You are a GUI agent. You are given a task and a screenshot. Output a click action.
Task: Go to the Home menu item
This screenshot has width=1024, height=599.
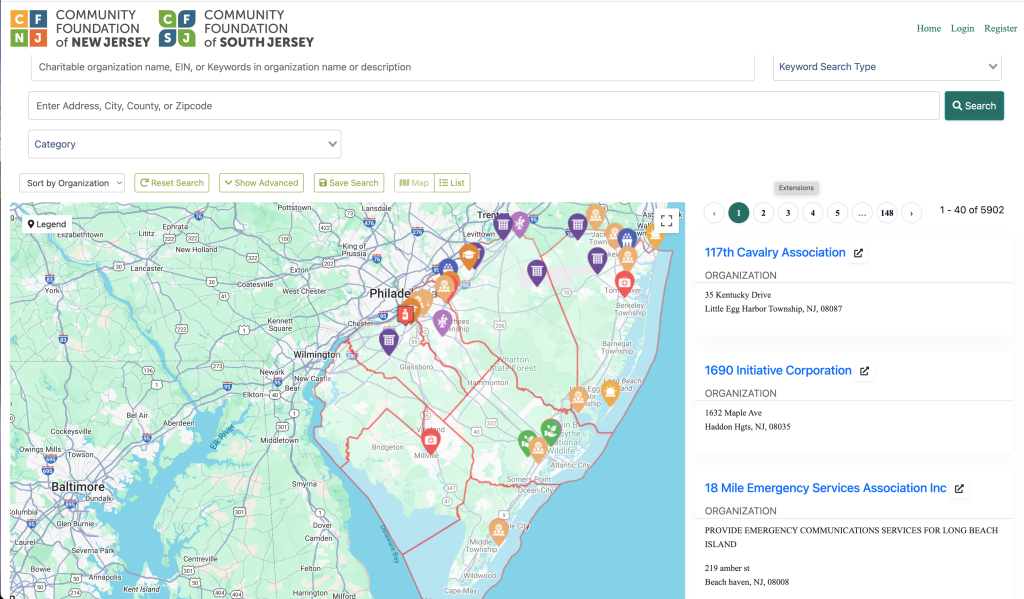[928, 28]
